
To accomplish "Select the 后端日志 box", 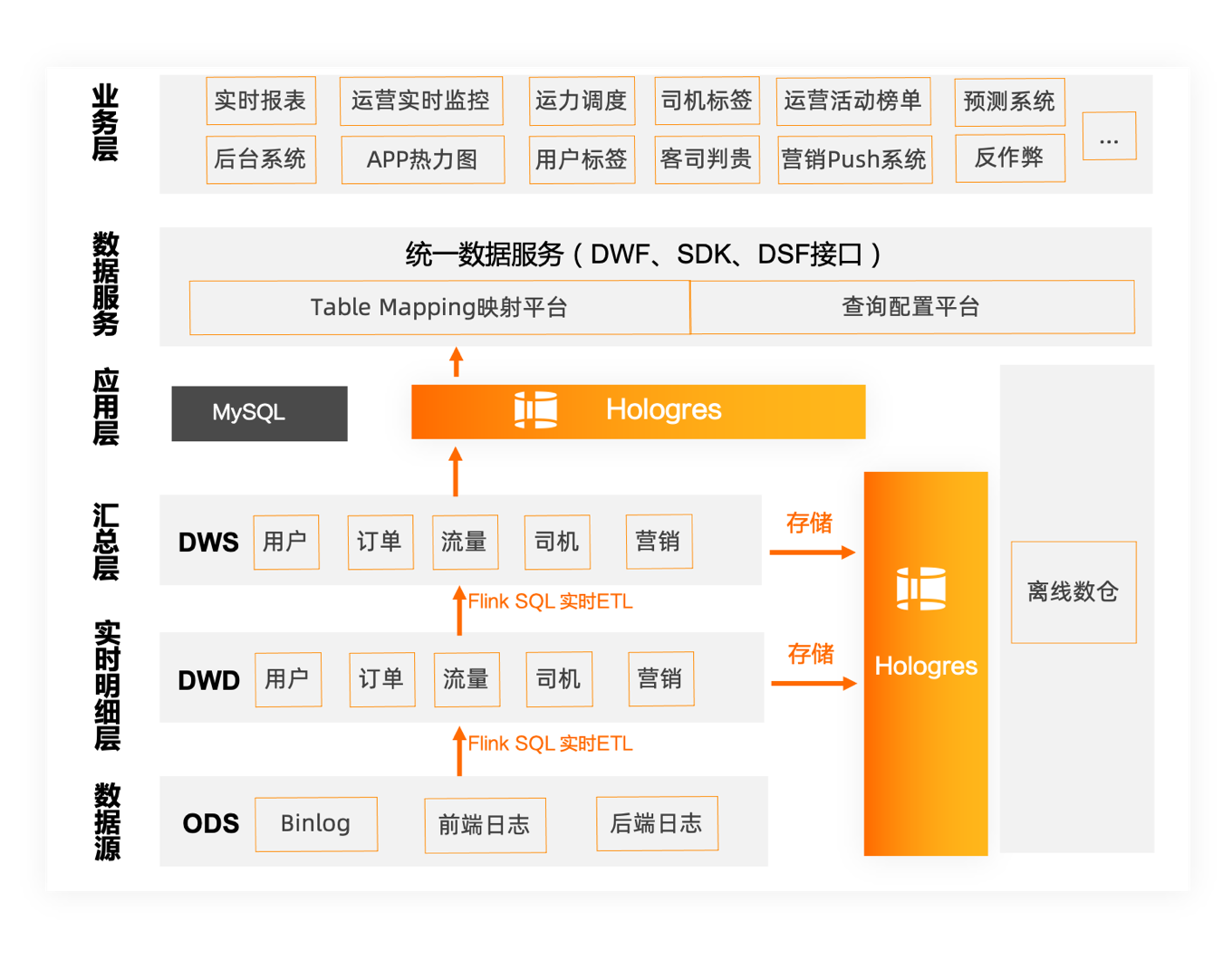I will [x=658, y=823].
